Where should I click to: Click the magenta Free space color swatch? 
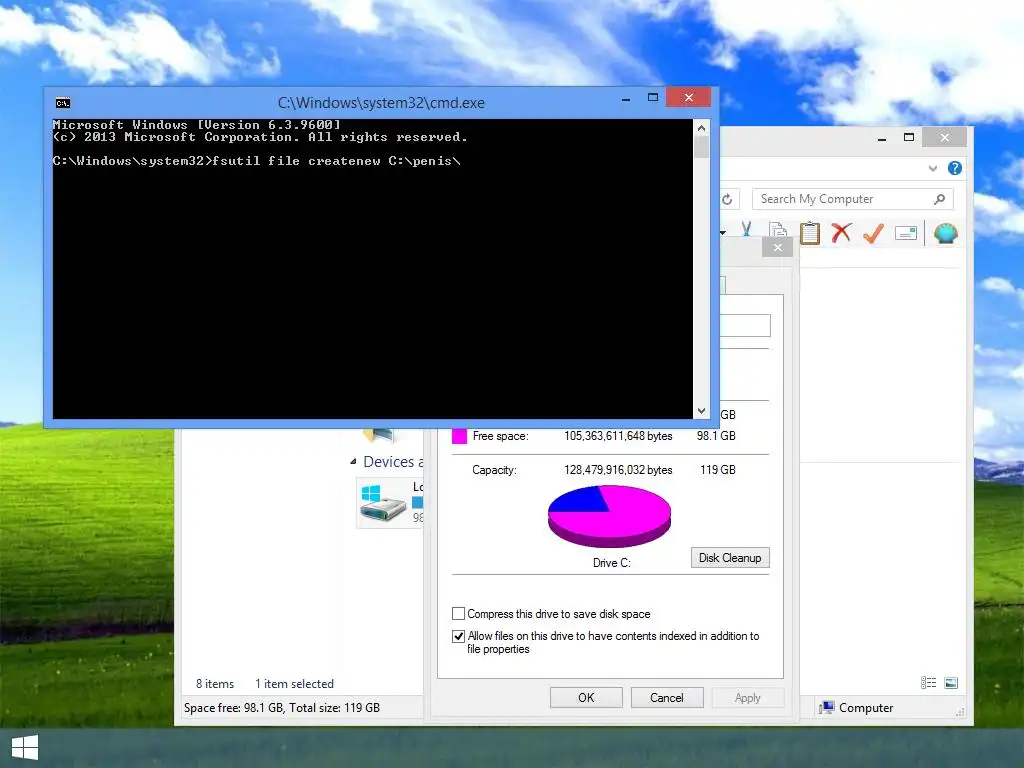(459, 436)
